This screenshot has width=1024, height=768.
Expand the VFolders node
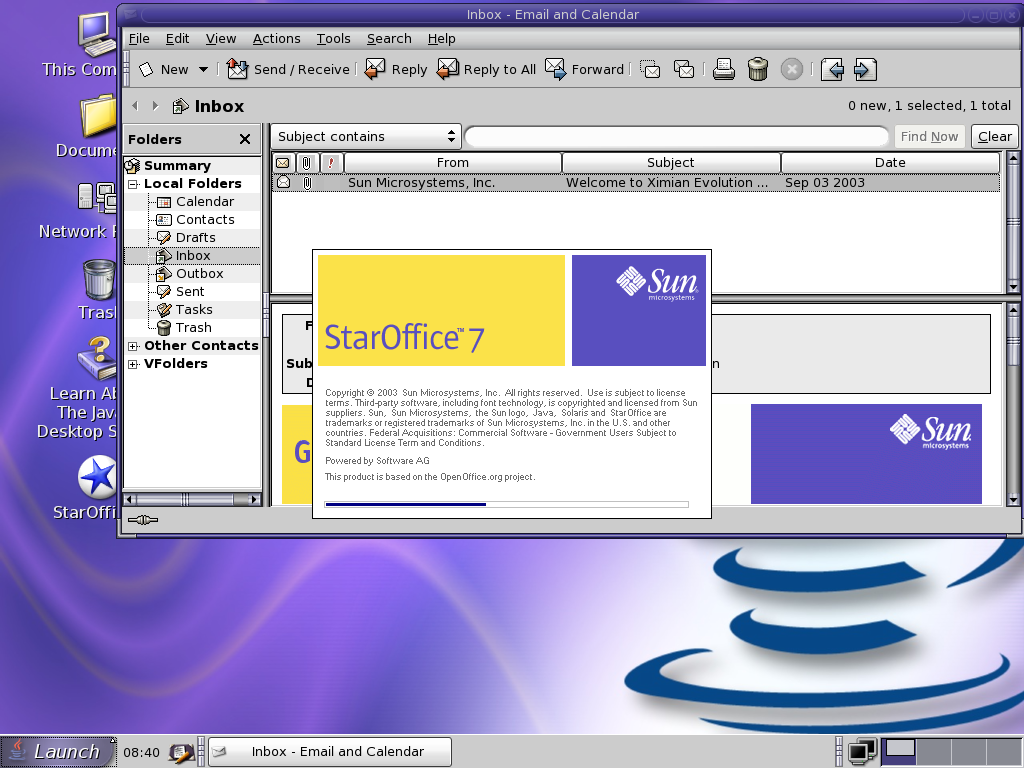(133, 364)
